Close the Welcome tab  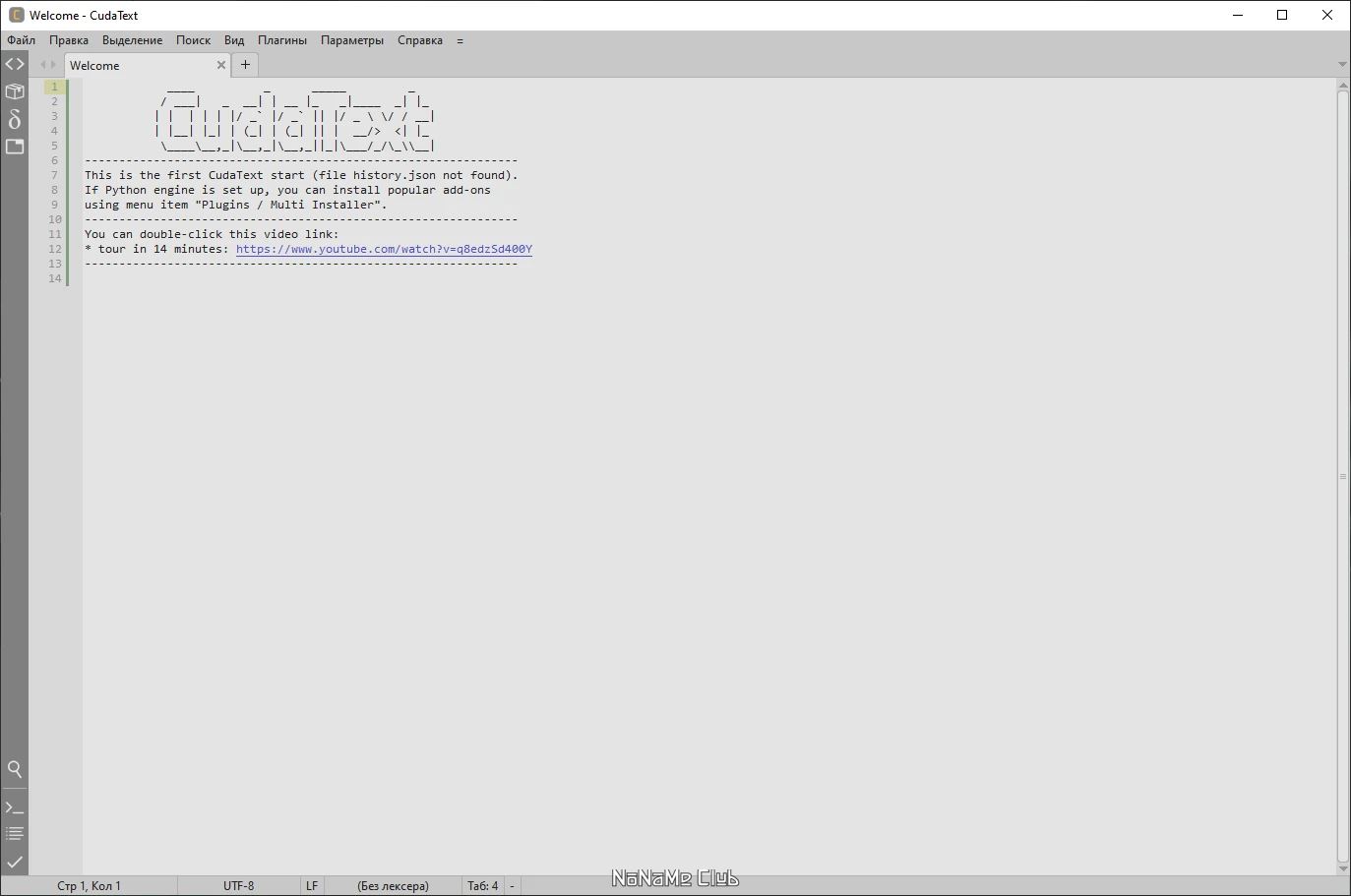point(221,65)
